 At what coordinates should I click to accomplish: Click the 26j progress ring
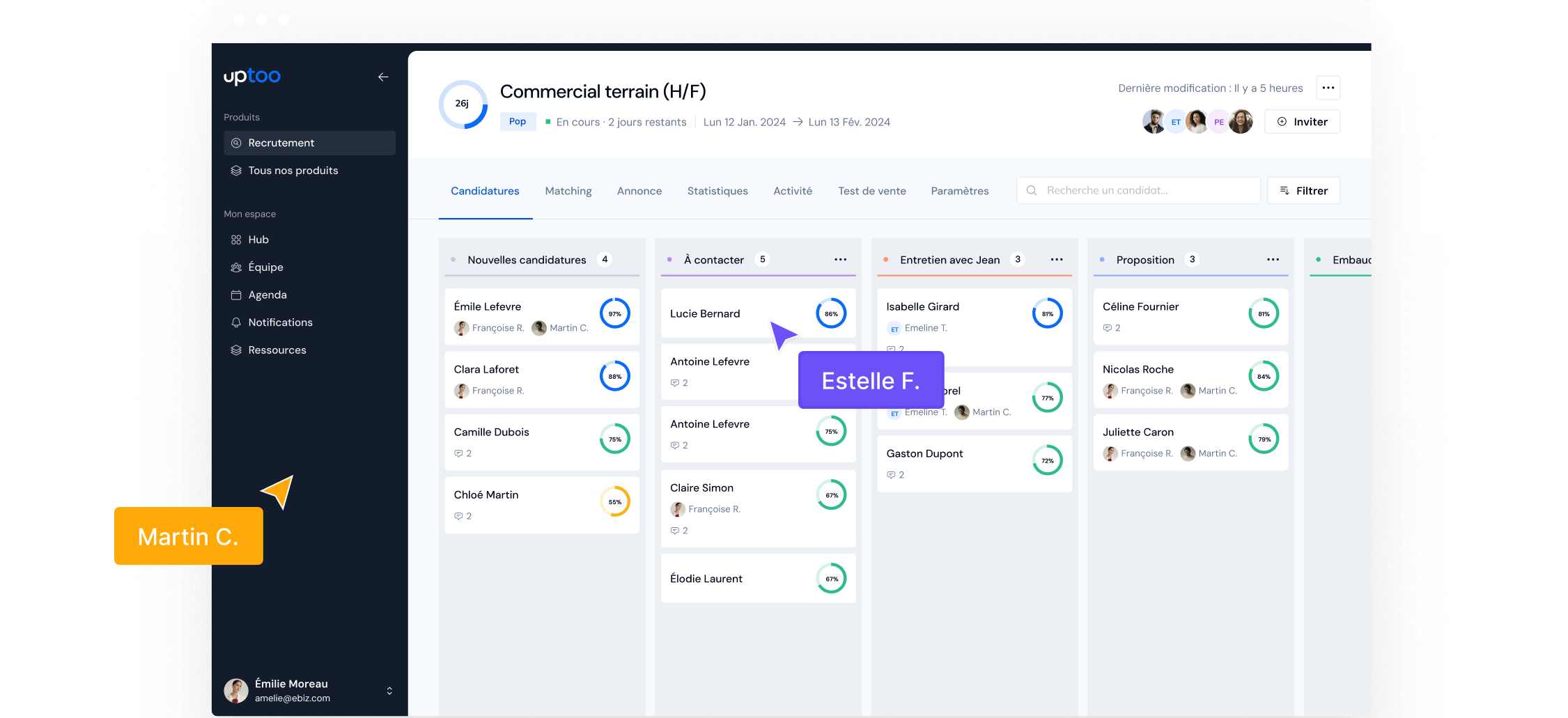pyautogui.click(x=463, y=104)
